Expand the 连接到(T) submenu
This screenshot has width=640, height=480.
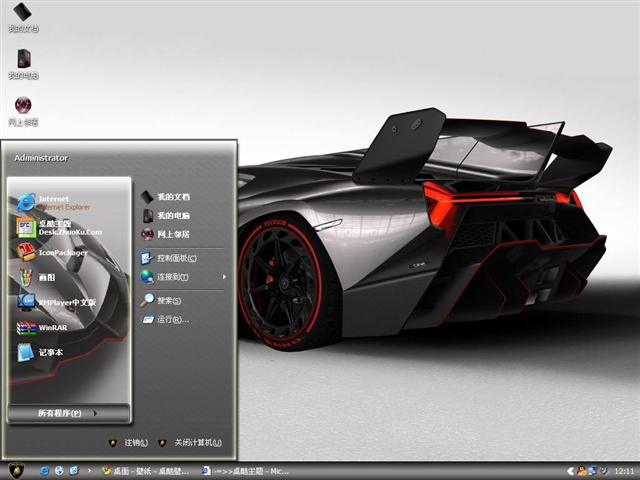point(182,277)
